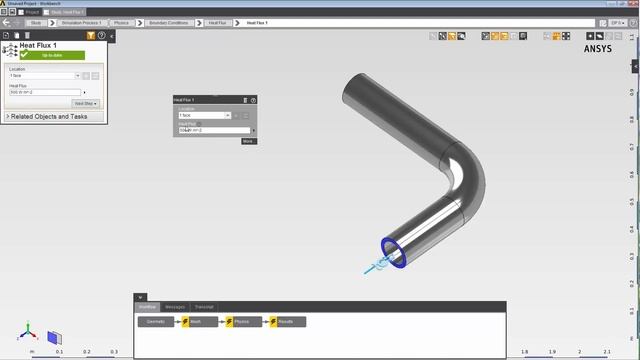Click the new object icon in the panel header

6,36
